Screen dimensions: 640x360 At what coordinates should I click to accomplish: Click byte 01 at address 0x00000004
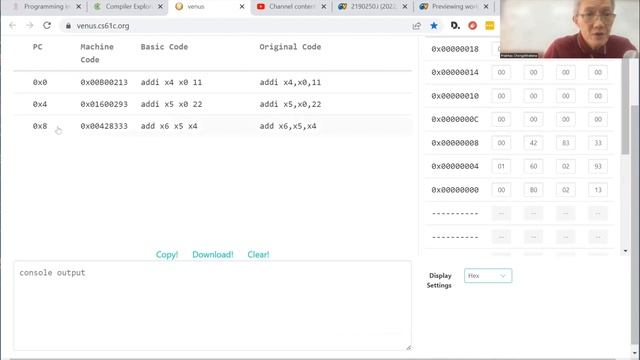click(501, 166)
